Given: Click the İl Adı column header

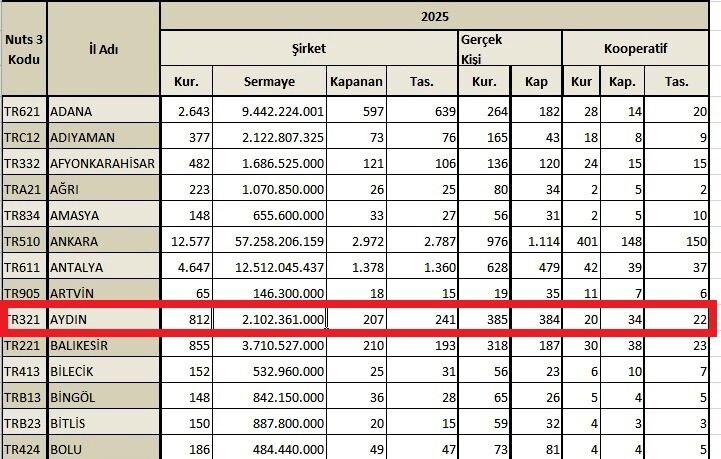Looking at the screenshot, I should coord(103,49).
